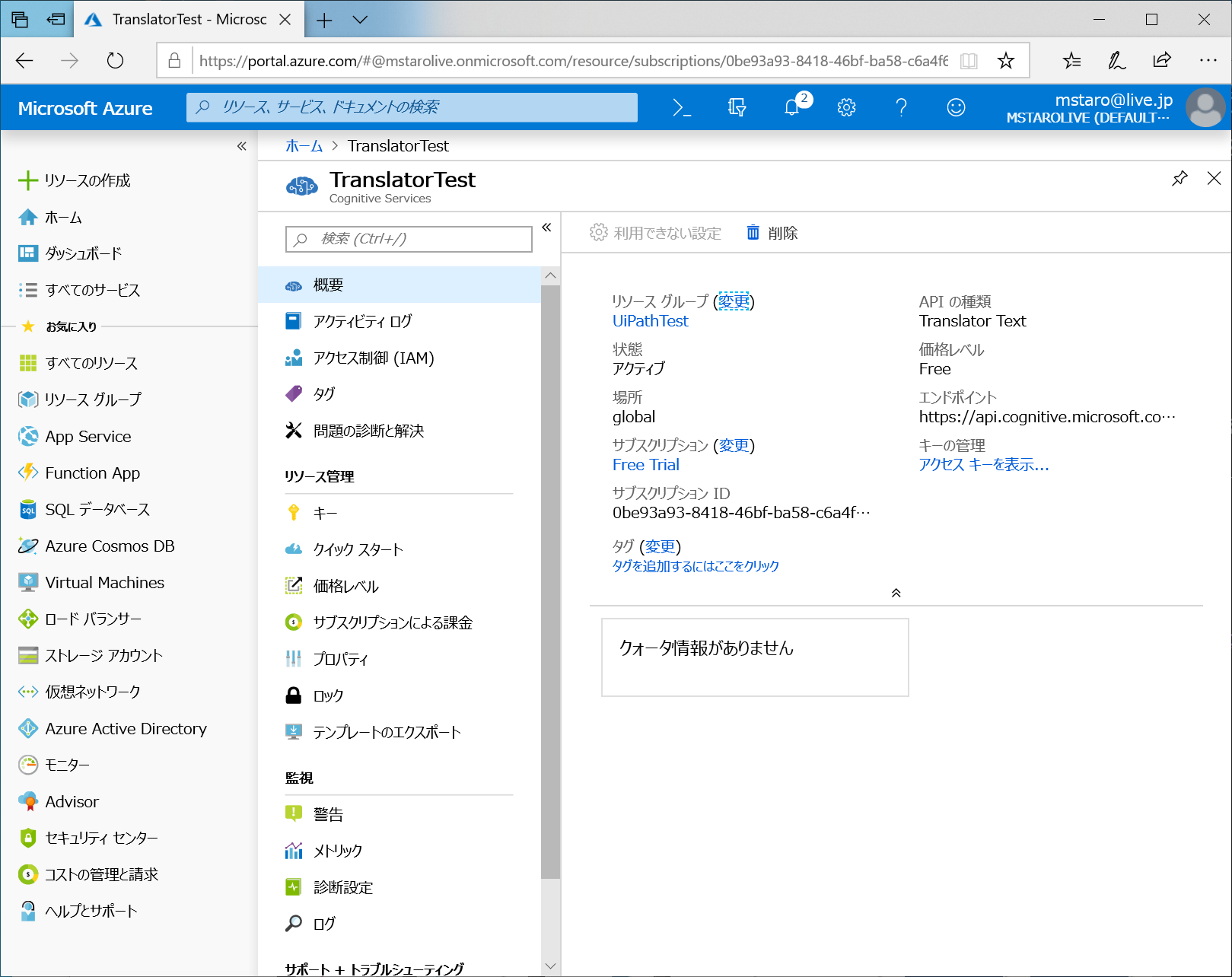Click ホーム breadcrumb link
This screenshot has height=977, width=1232.
[x=304, y=146]
